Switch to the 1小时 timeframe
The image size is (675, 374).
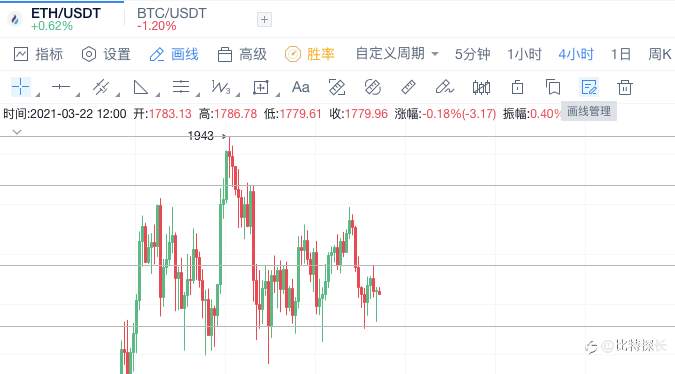pos(524,54)
